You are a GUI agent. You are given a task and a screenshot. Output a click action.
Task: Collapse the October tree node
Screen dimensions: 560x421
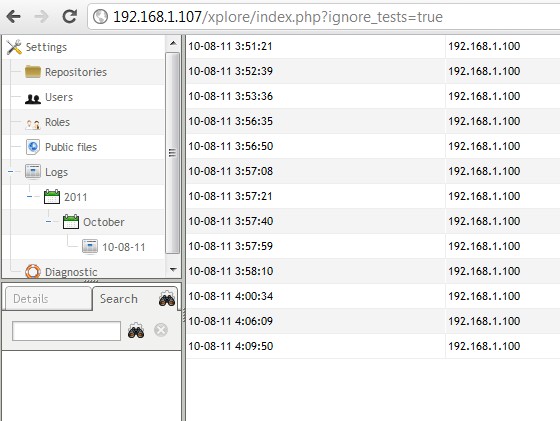coord(49,222)
